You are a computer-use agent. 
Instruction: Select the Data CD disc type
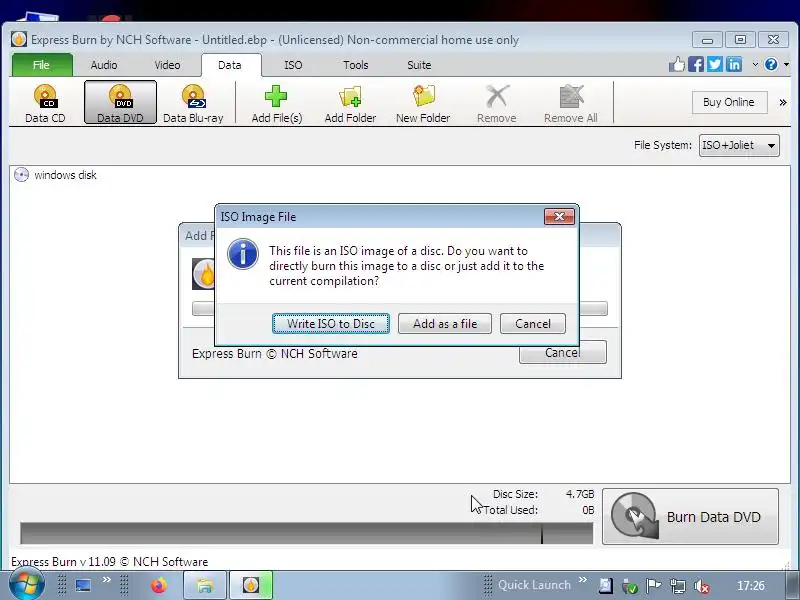pyautogui.click(x=45, y=103)
